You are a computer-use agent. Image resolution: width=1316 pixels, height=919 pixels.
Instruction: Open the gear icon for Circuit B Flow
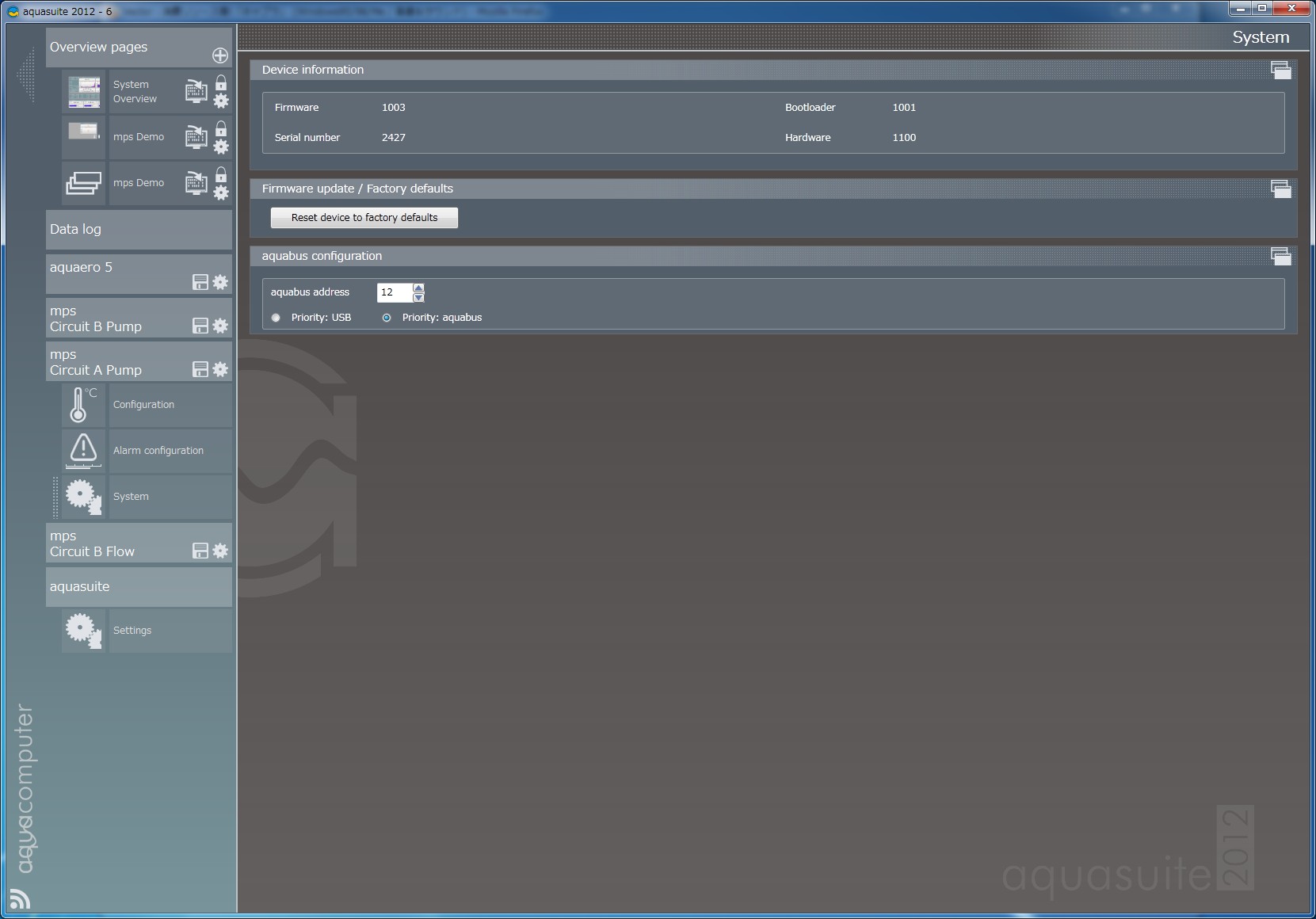[220, 551]
